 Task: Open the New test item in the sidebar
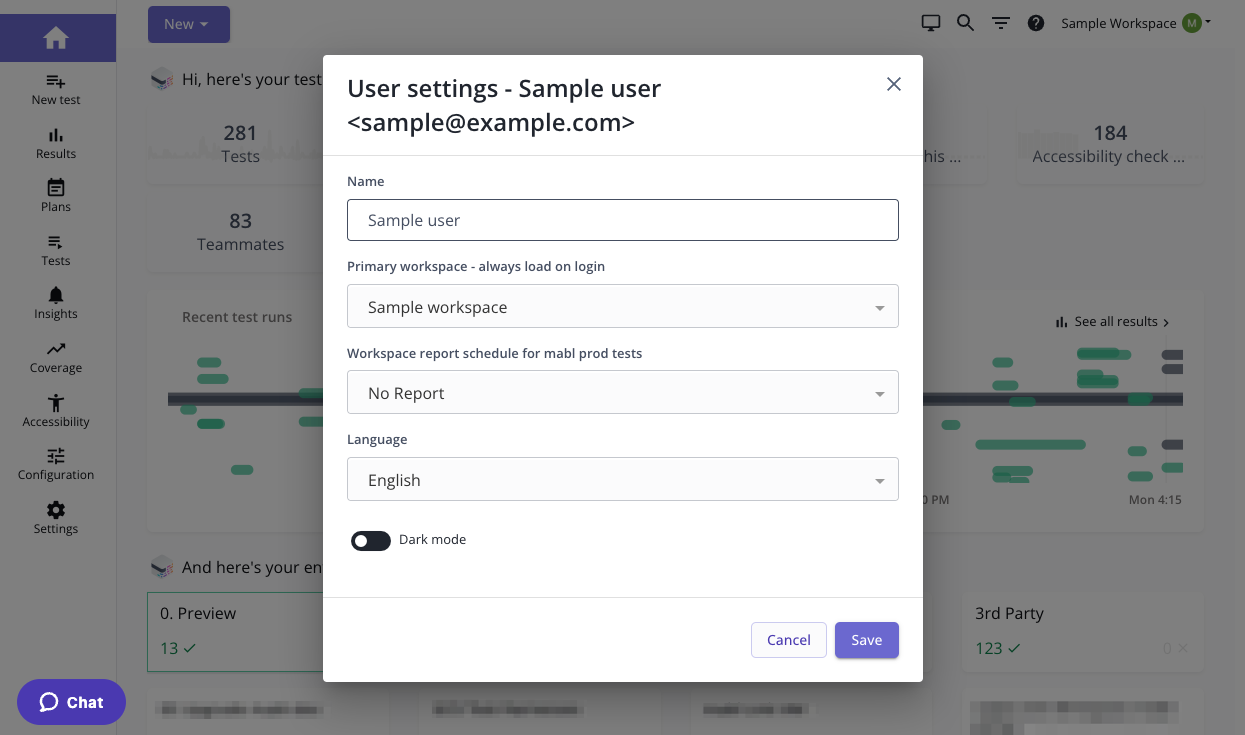click(55, 90)
